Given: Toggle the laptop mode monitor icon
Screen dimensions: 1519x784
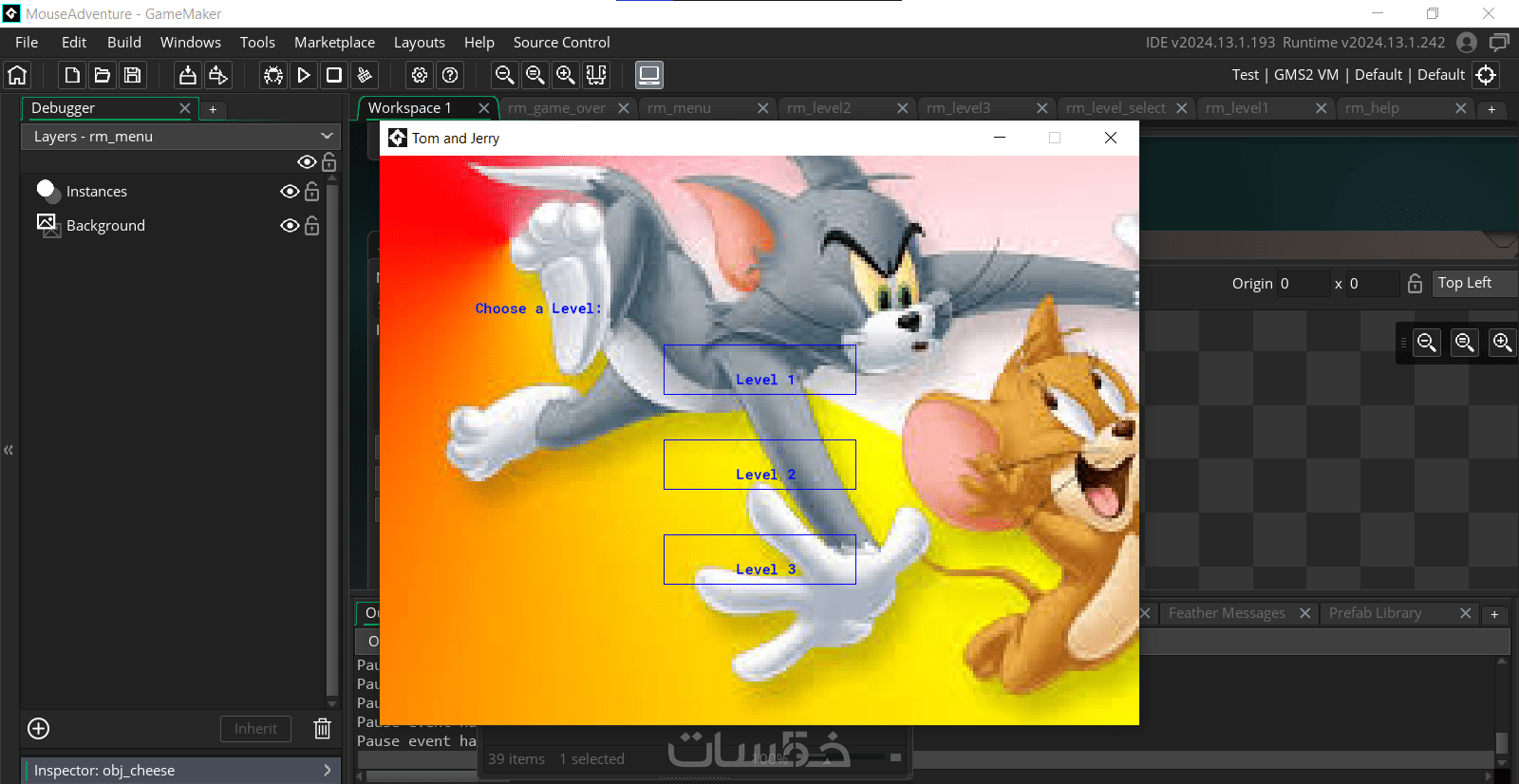Looking at the screenshot, I should [x=649, y=75].
